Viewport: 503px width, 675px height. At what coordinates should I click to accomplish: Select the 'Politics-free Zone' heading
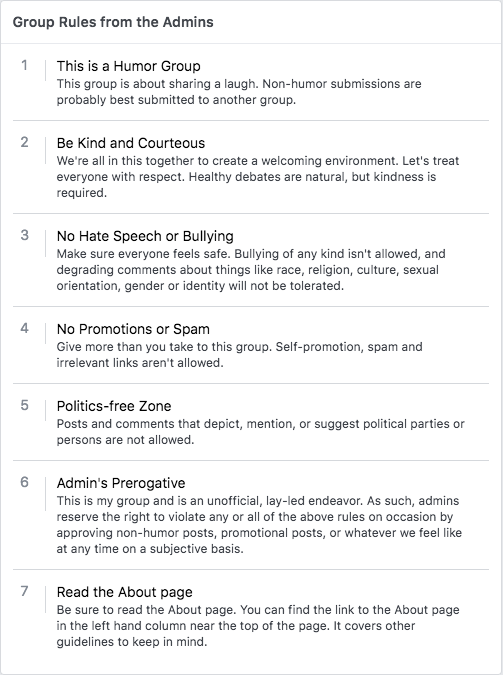(114, 406)
